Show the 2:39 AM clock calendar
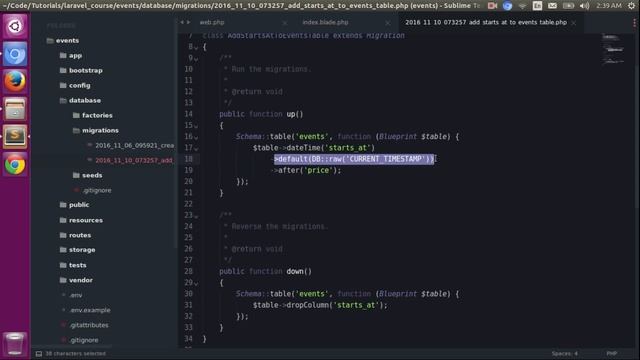Screen dimensions: 640x360 [x=609, y=6]
